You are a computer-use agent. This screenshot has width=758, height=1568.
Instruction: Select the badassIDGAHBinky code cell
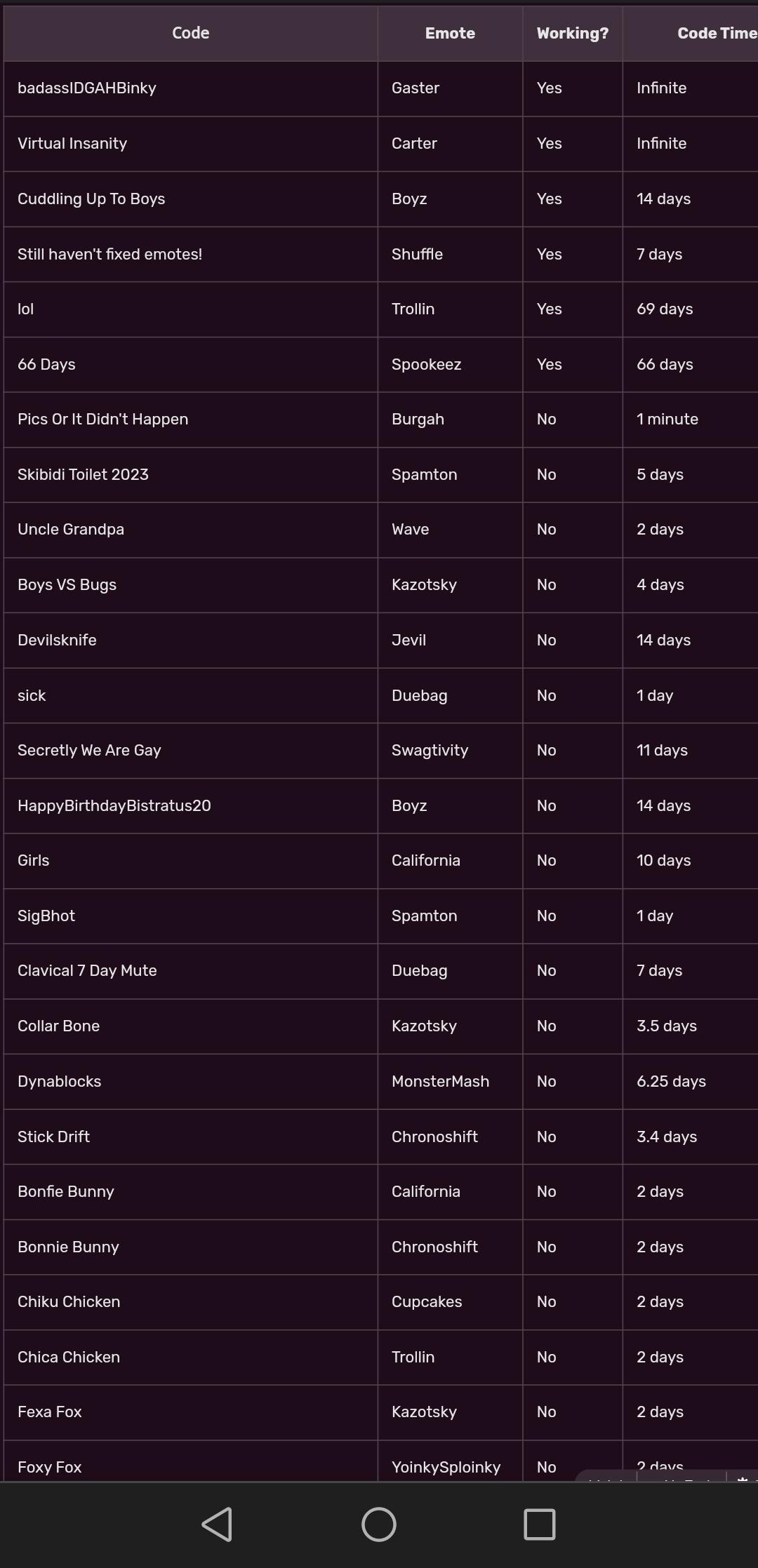coord(87,88)
